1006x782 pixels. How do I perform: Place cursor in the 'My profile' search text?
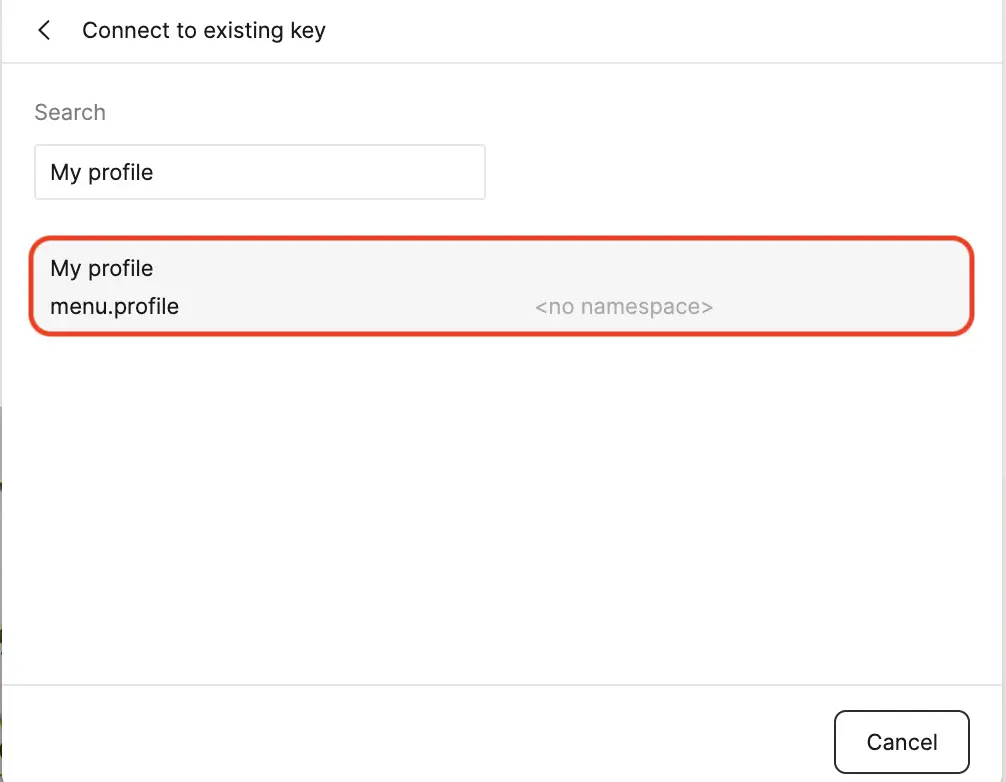[x=102, y=172]
